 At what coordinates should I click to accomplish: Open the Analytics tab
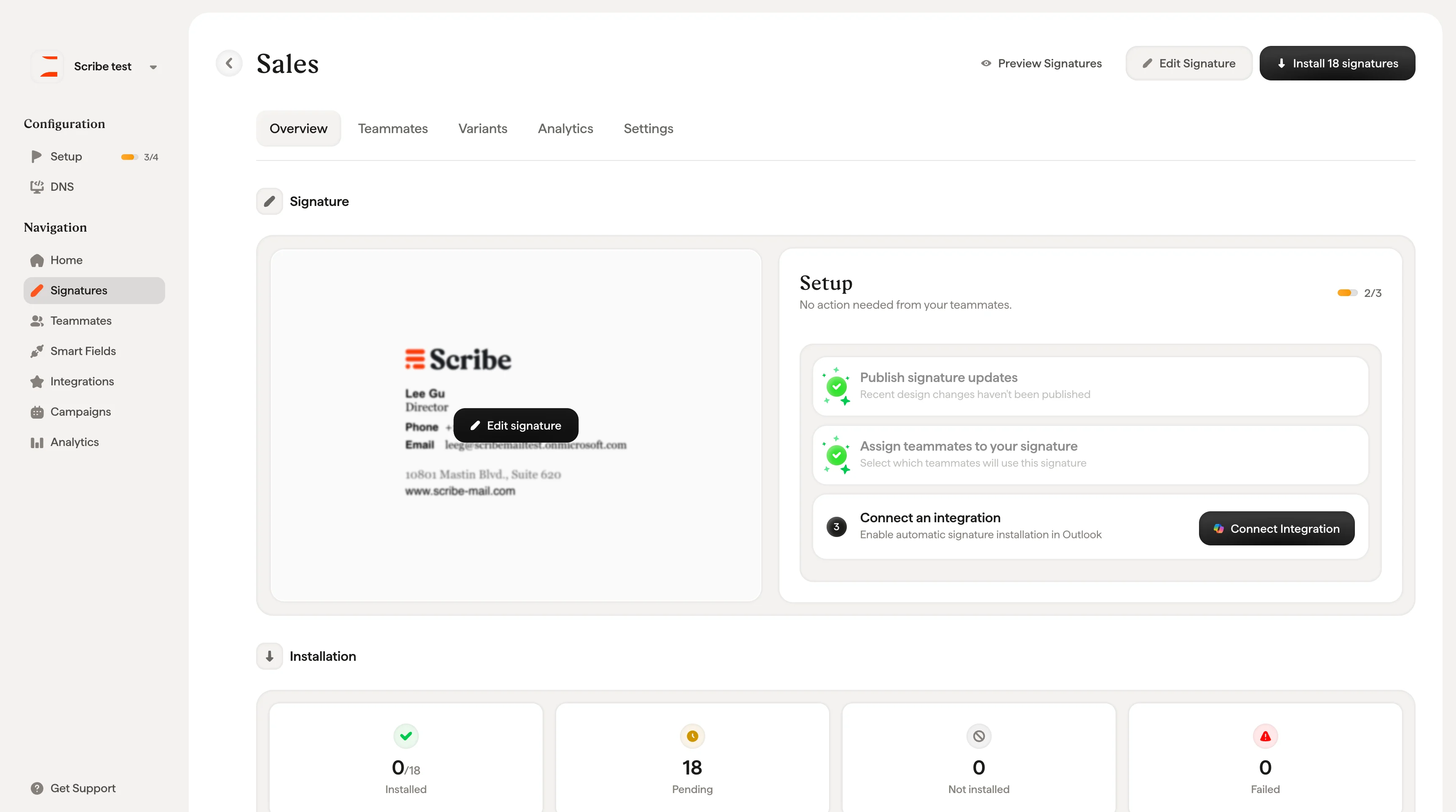[565, 128]
